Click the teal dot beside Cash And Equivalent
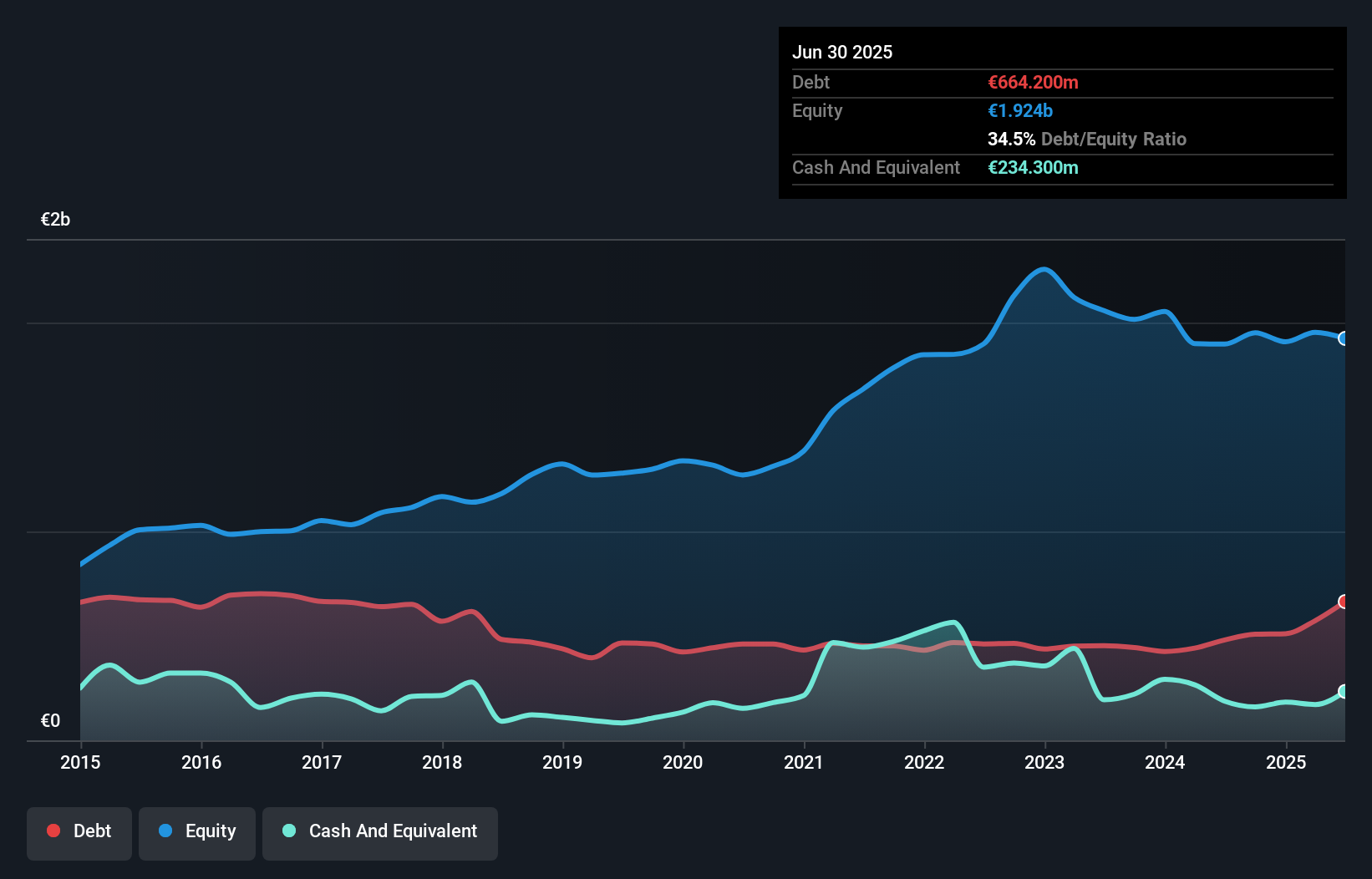This screenshot has width=1372, height=879. point(289,831)
